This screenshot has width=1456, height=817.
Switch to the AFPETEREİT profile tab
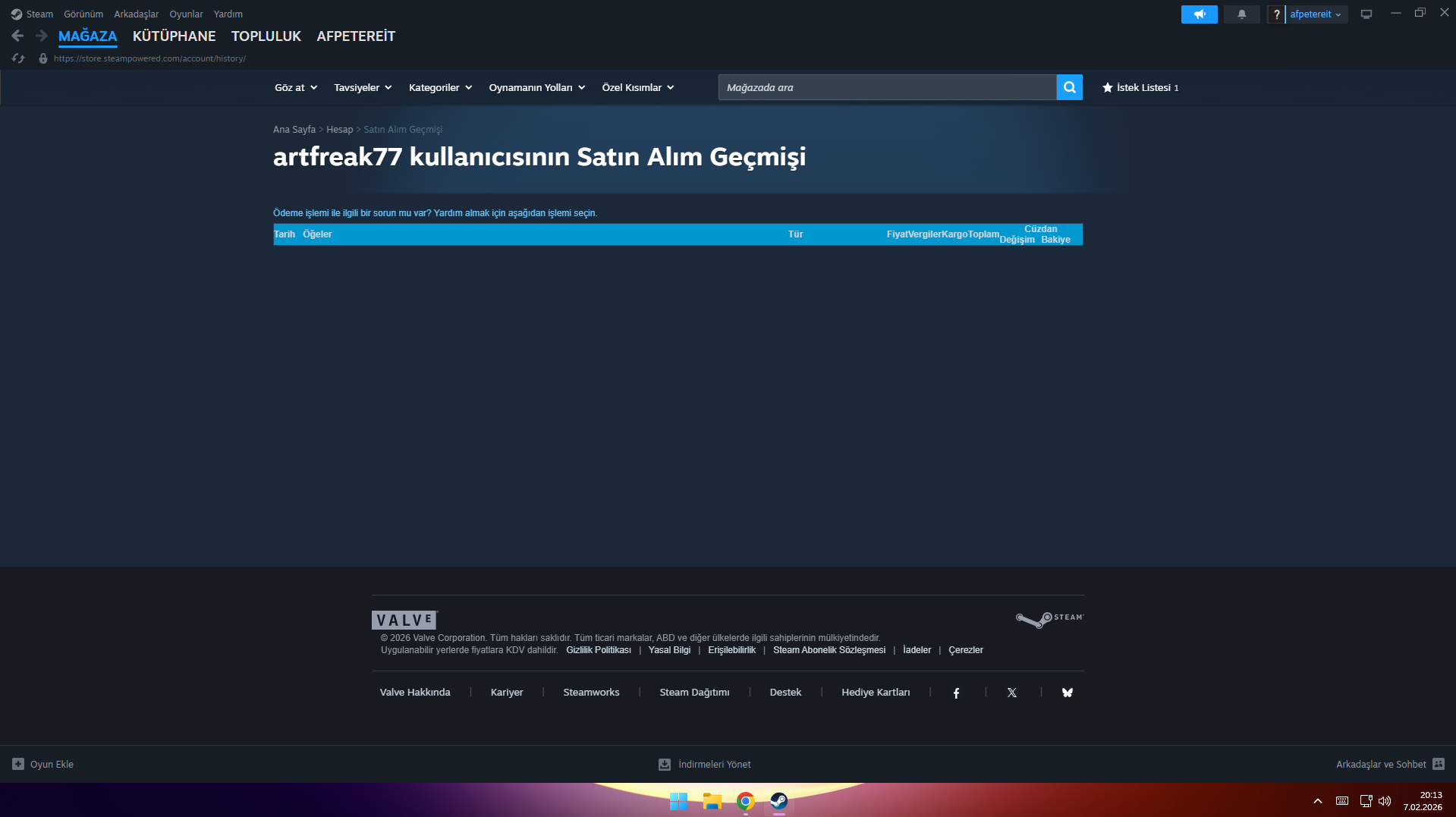pyautogui.click(x=356, y=36)
